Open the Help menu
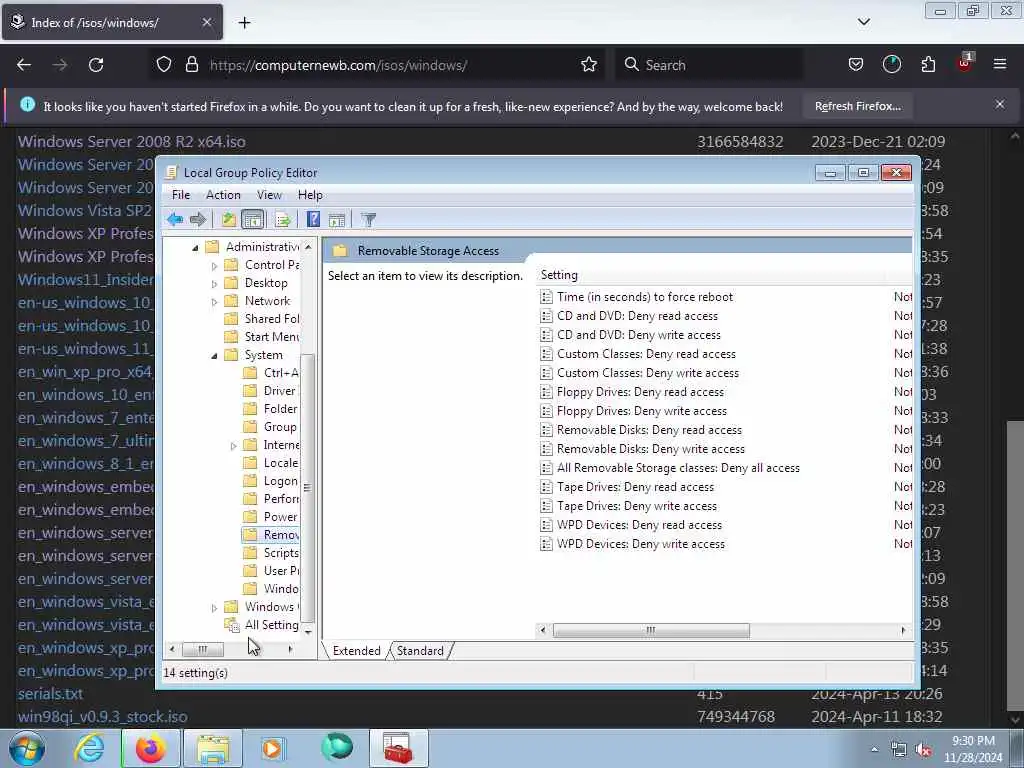Image resolution: width=1024 pixels, height=768 pixels. (x=310, y=195)
